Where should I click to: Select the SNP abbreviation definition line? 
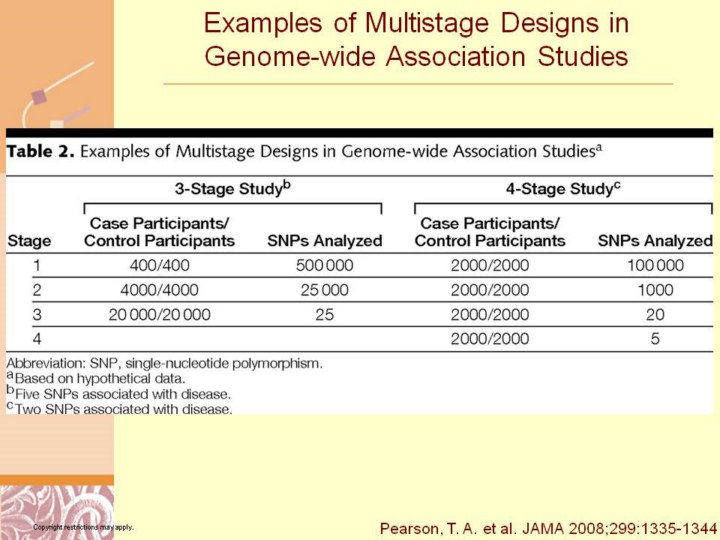165,363
